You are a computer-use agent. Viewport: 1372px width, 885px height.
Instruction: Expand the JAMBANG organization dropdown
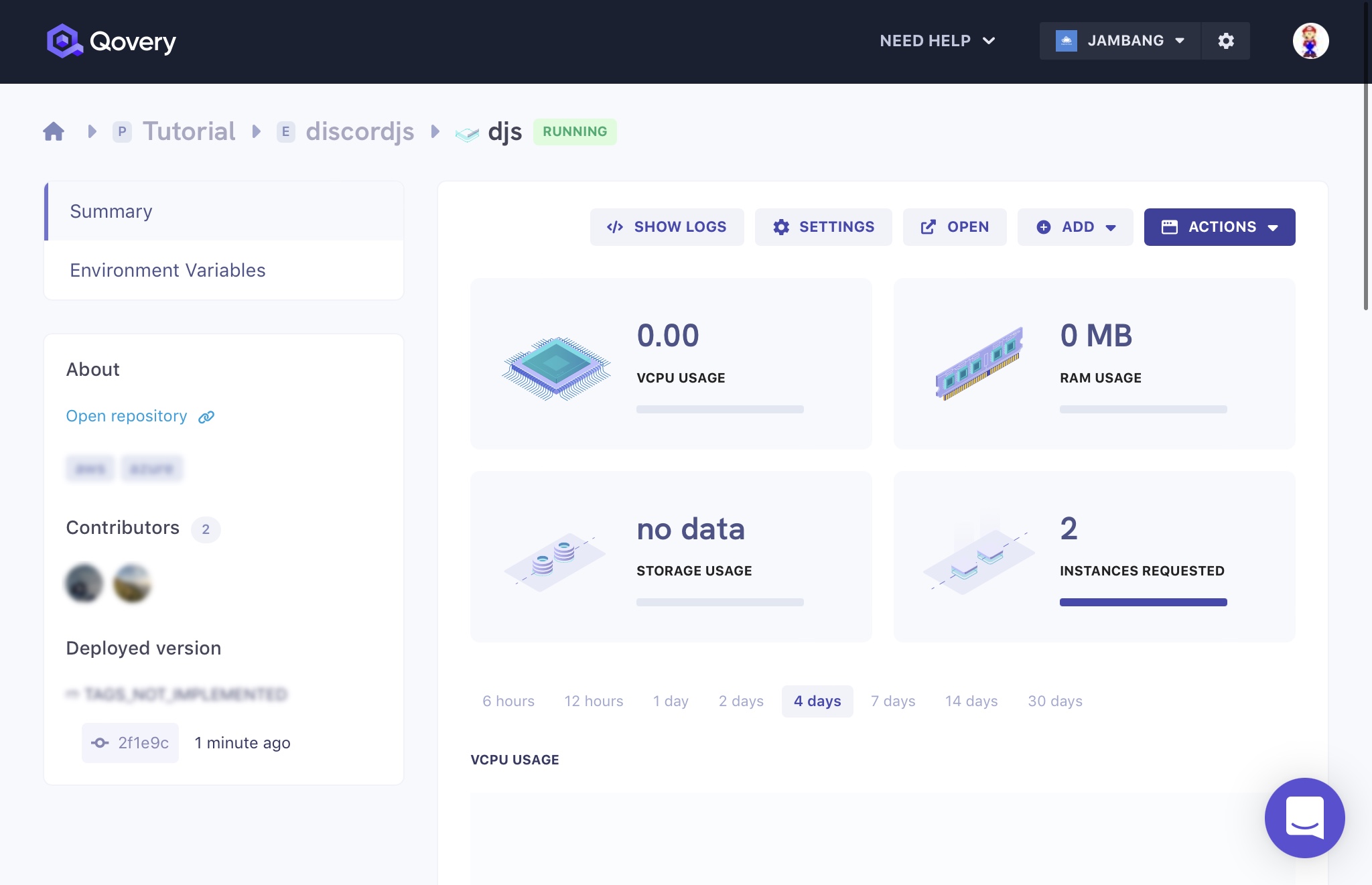[1120, 41]
